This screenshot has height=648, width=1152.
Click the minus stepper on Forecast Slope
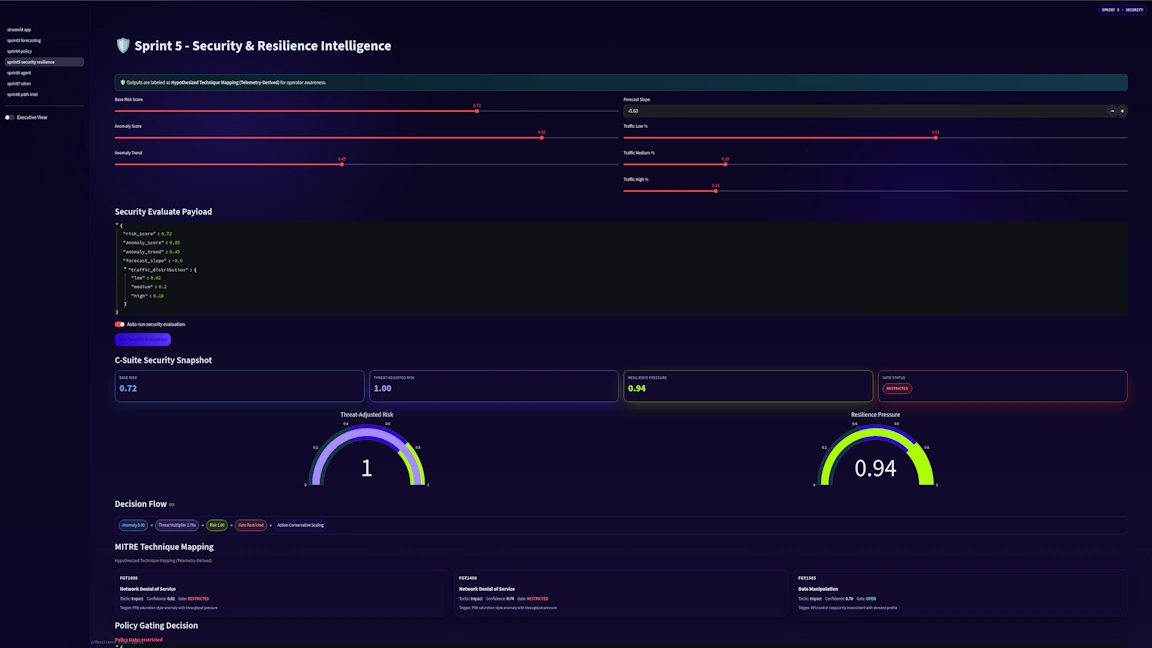point(1112,111)
